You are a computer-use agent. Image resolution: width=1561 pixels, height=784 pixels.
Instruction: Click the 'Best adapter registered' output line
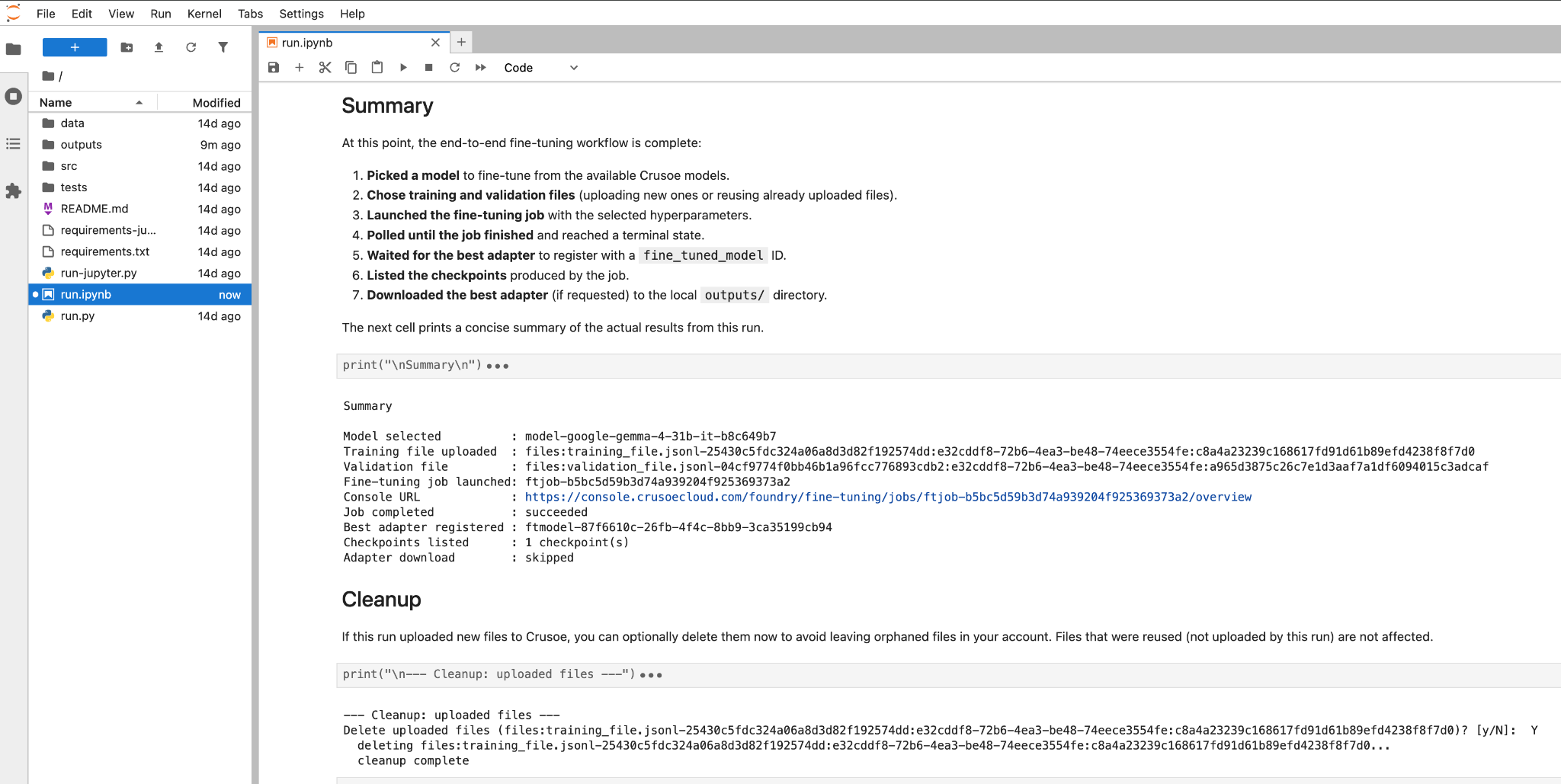click(x=588, y=527)
